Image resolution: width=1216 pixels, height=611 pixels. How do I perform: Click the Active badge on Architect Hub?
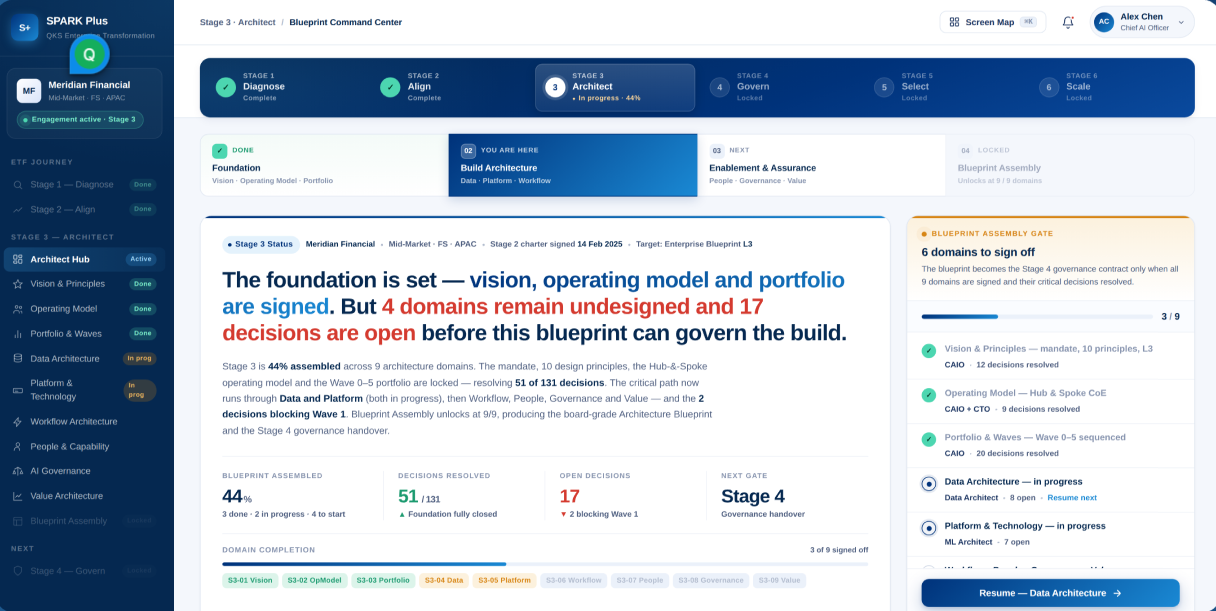click(141, 259)
